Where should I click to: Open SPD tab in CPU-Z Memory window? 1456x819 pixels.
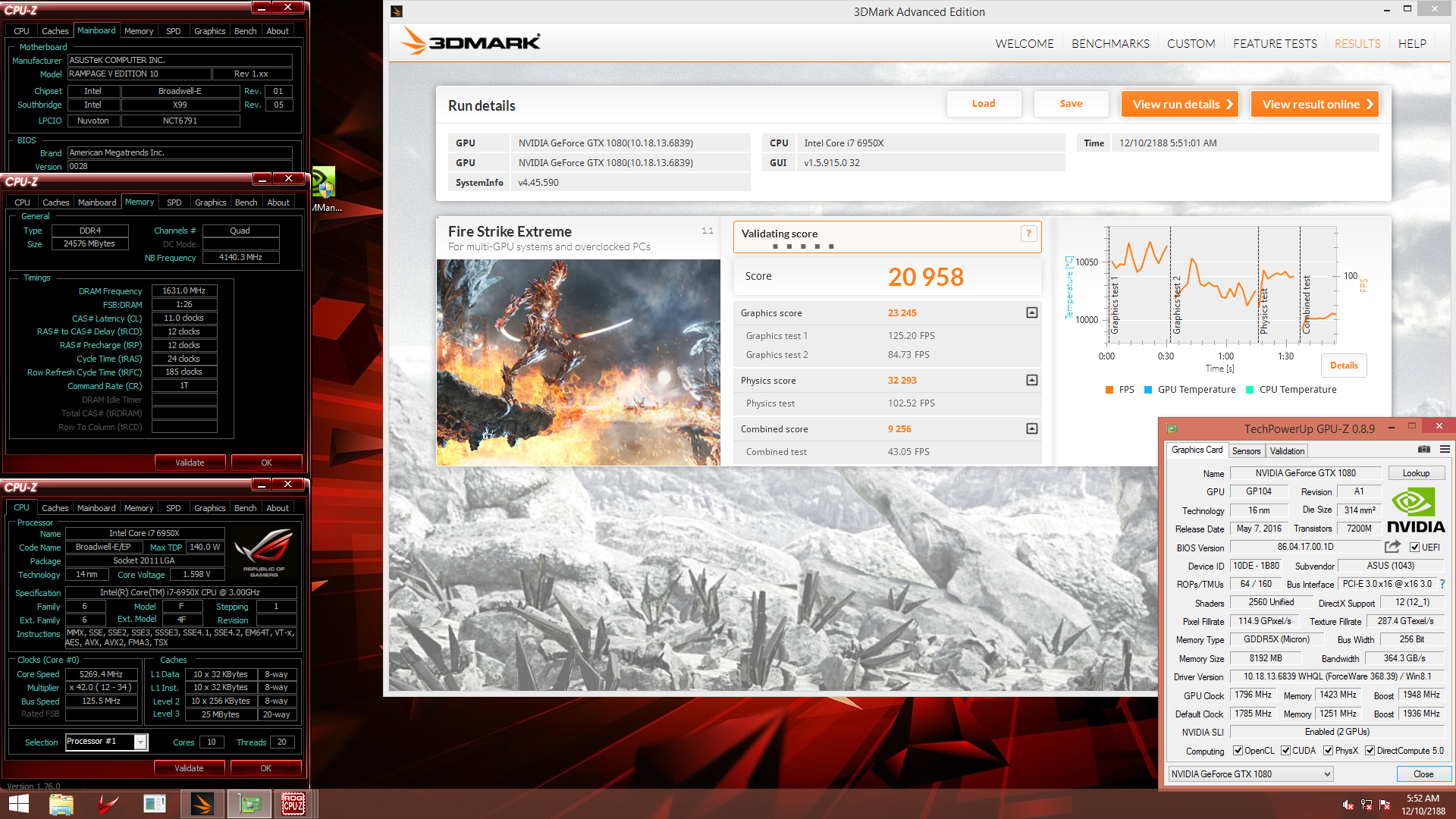pyautogui.click(x=174, y=202)
